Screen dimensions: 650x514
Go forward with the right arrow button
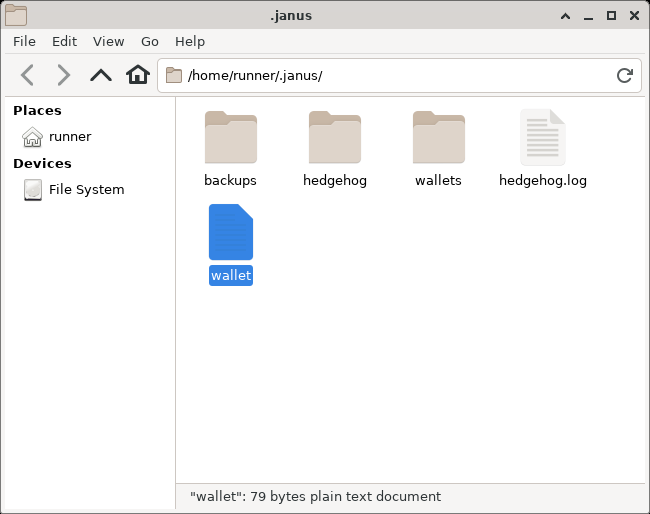[63, 75]
